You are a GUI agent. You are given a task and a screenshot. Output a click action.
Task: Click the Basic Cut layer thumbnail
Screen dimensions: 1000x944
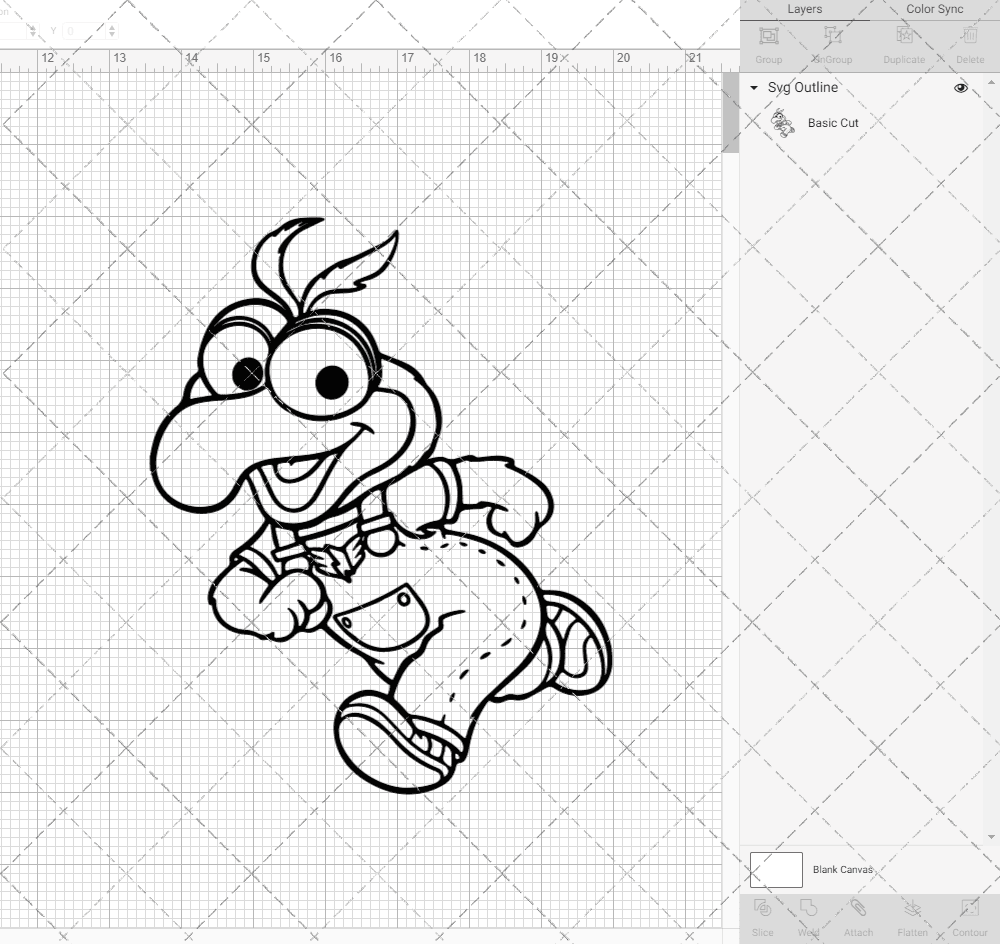coord(783,122)
